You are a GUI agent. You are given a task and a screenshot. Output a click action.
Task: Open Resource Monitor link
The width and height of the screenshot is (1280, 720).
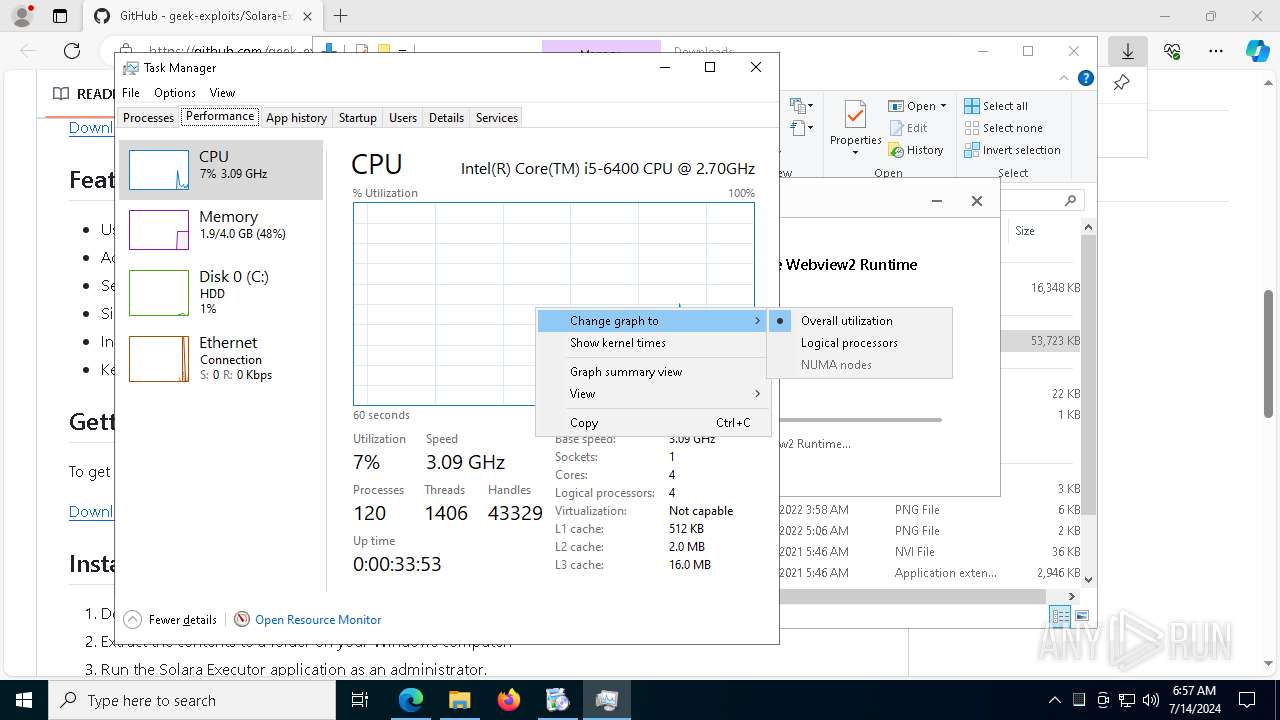(318, 620)
